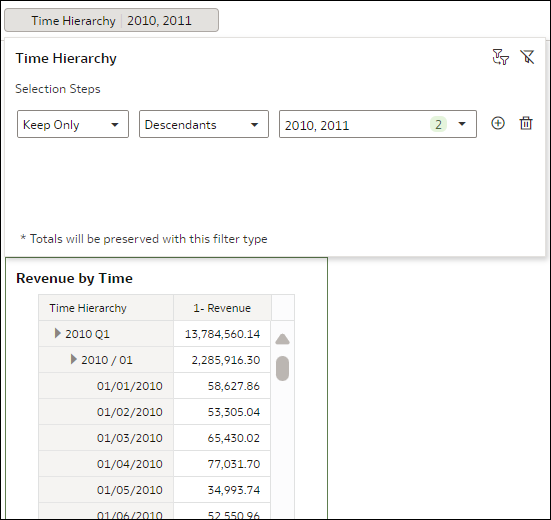
Task: Click the revenue value 77,031.70
Action: (234, 464)
